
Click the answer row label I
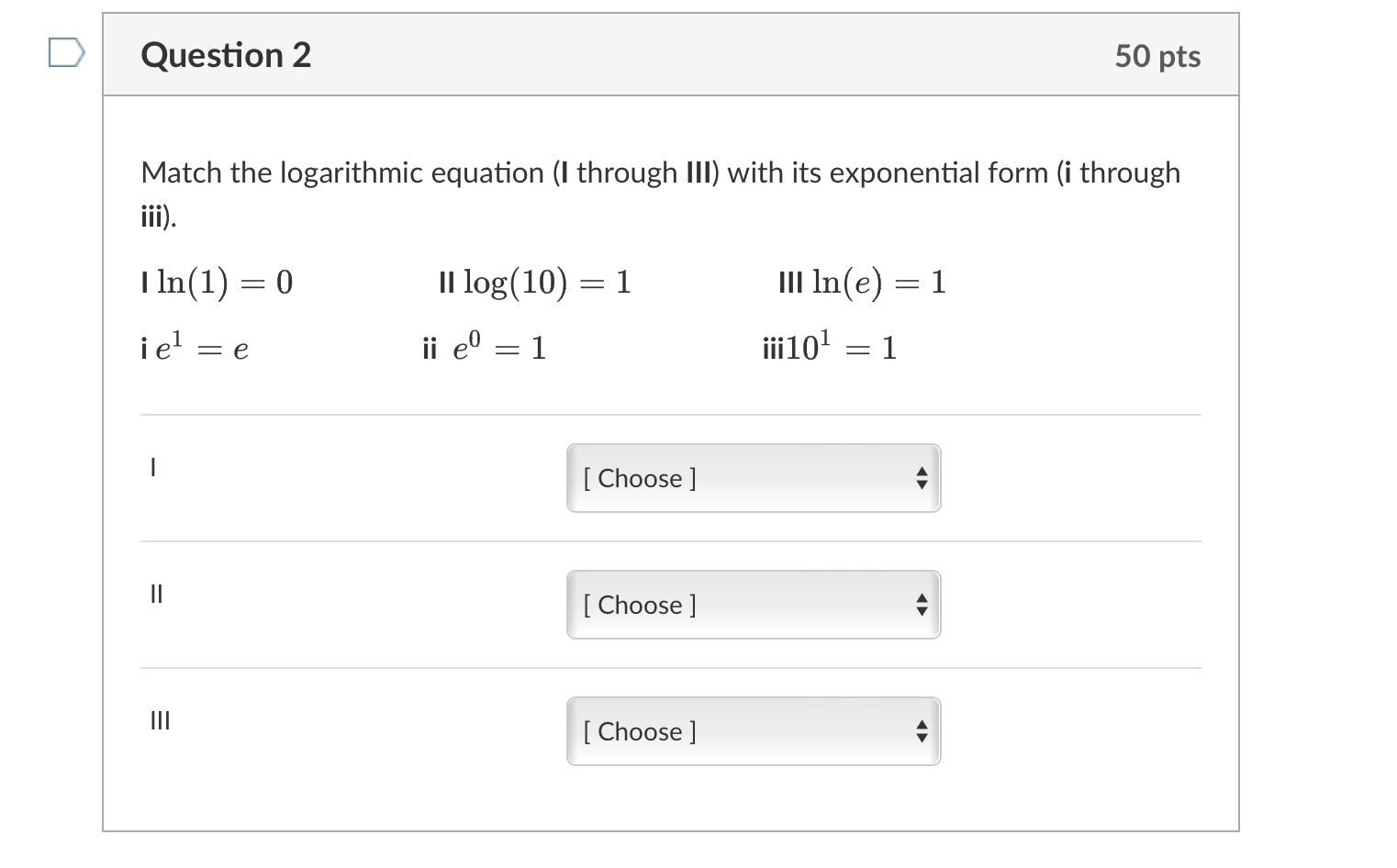click(x=152, y=468)
